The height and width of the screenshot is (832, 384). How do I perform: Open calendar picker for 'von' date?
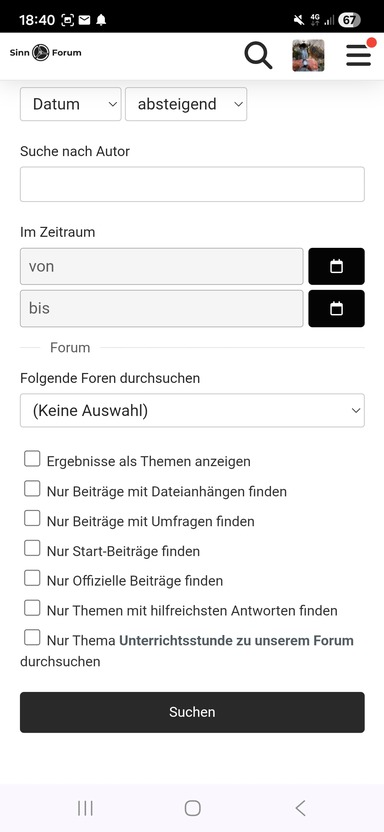(336, 266)
